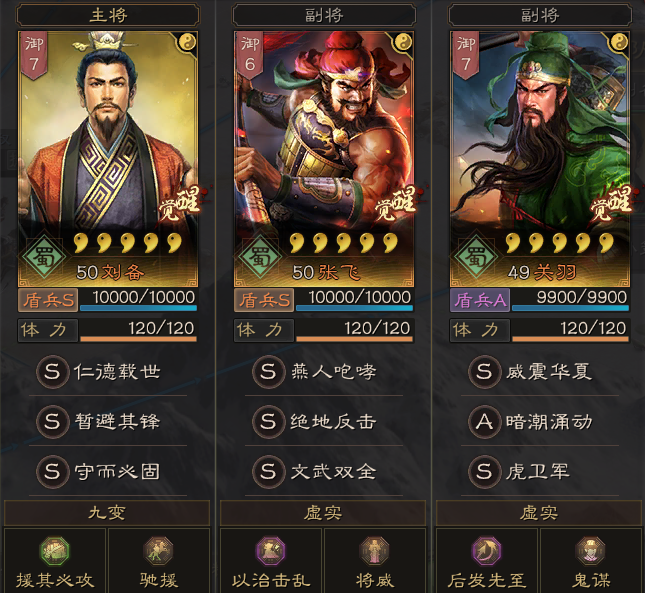Select the 后发先至 tactic icon

click(x=487, y=551)
